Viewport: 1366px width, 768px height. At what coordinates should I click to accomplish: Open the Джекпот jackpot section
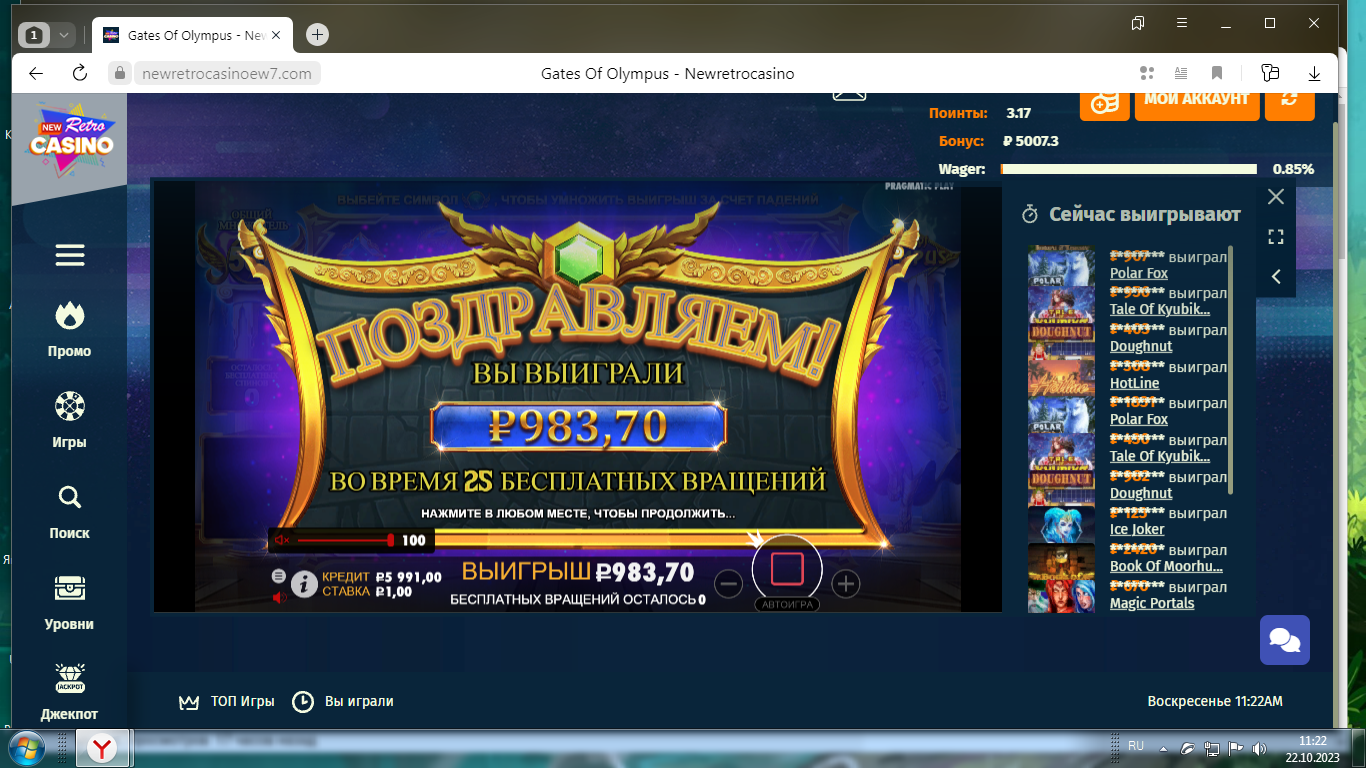[69, 693]
